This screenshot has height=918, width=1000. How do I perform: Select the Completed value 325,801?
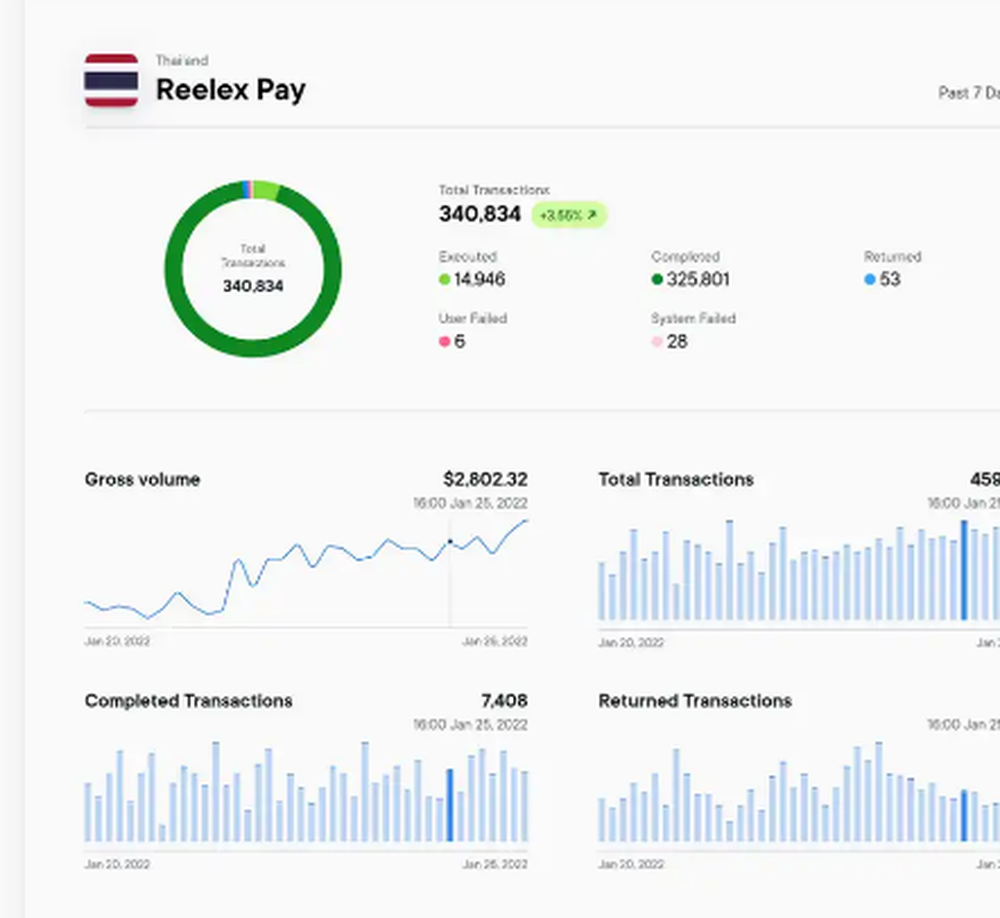(698, 279)
